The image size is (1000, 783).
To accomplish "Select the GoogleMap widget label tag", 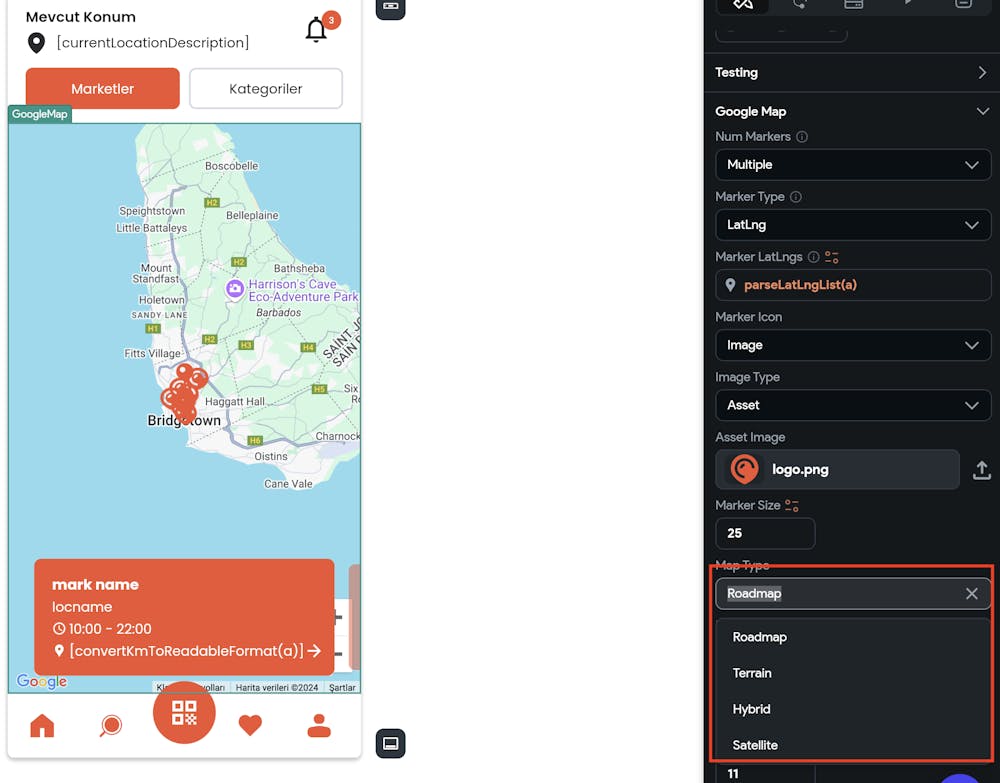I will (x=40, y=114).
